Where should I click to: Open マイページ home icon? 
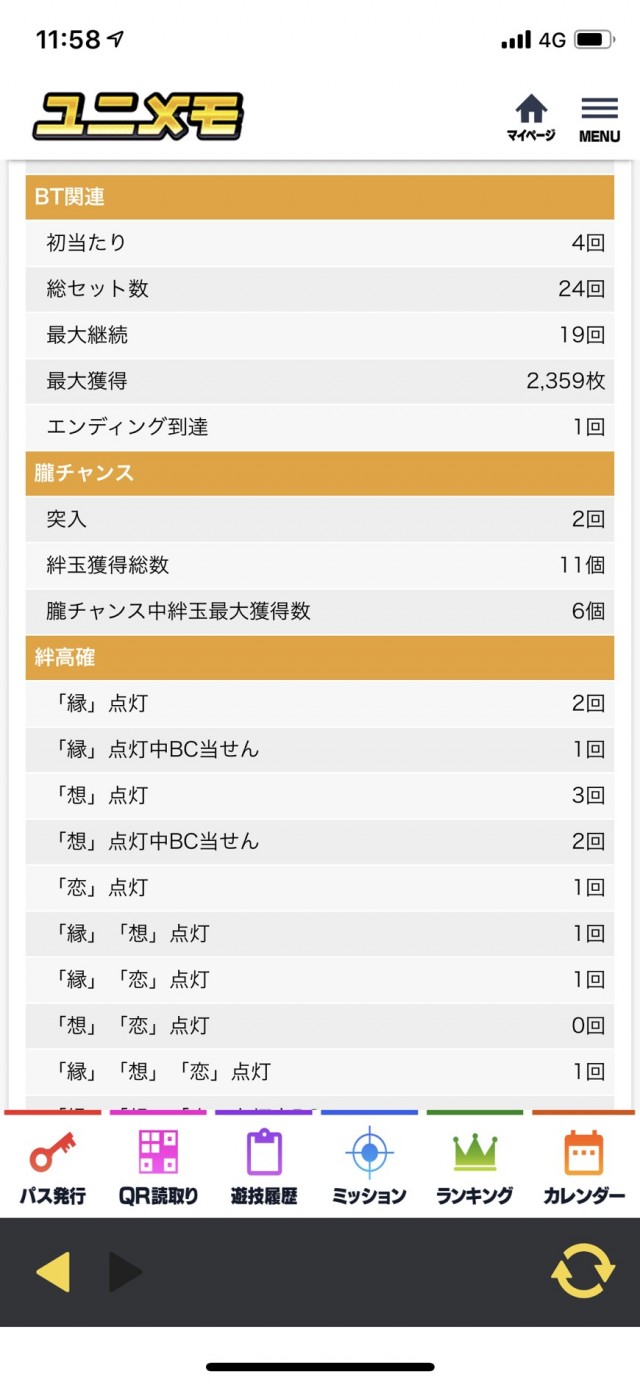point(531,118)
